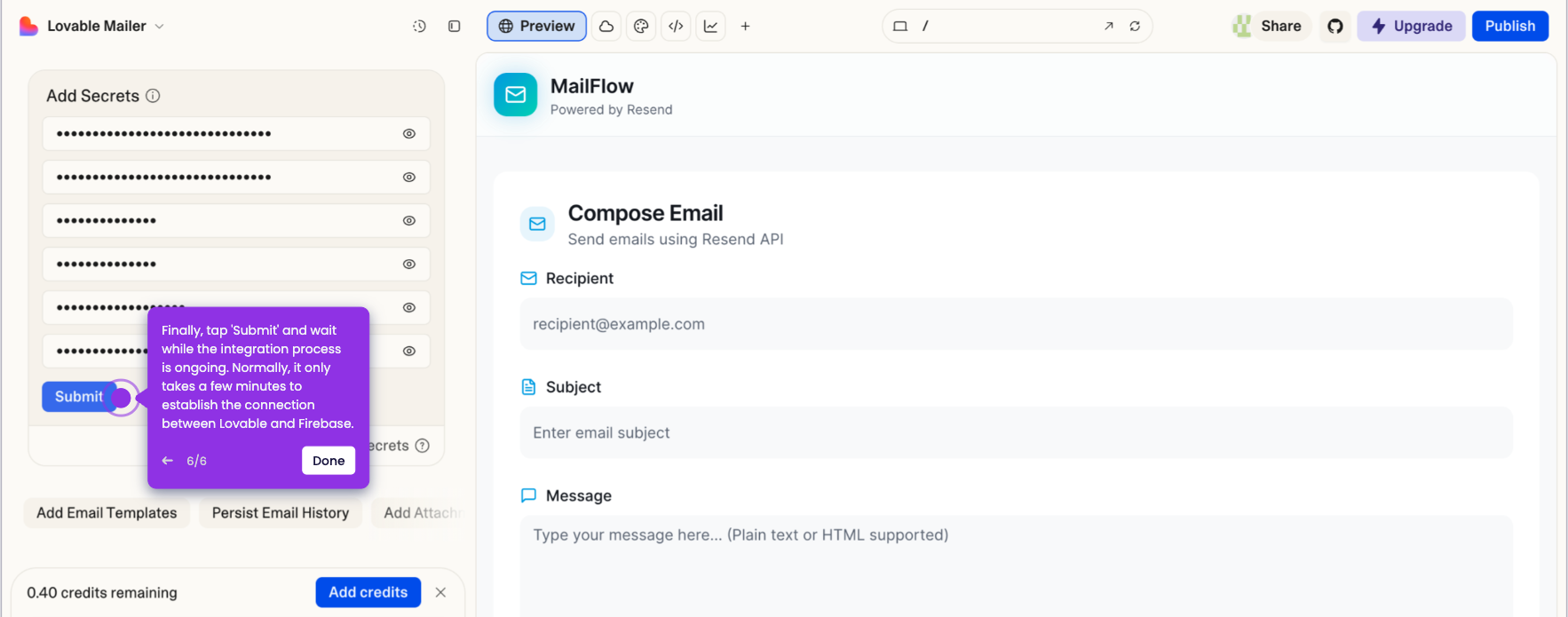Viewport: 1568px width, 617px height.
Task: Reveal the sixth secret field value
Action: click(409, 352)
